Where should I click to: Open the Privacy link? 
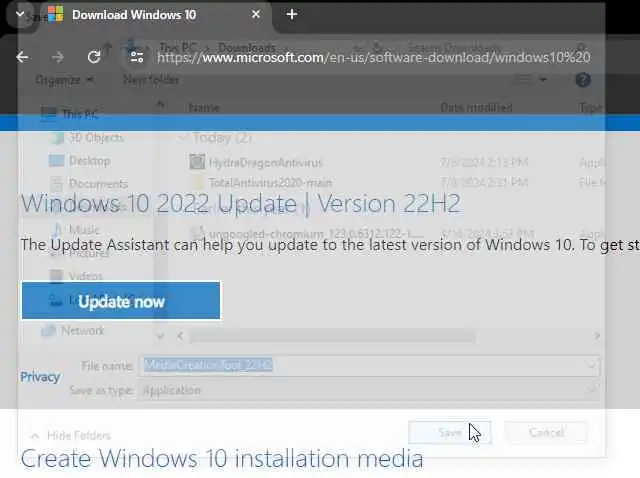40,377
